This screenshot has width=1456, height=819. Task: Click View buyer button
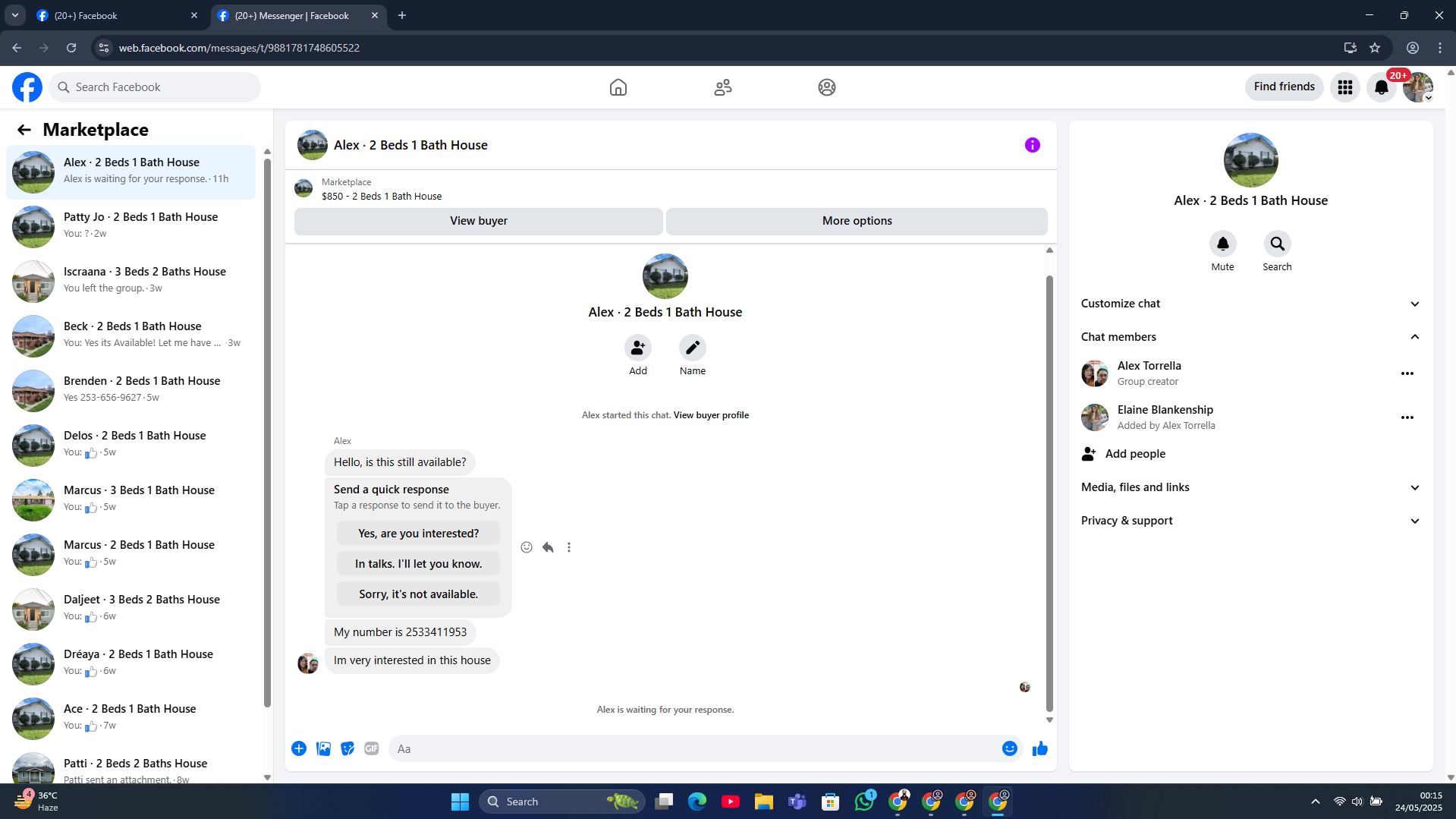(479, 221)
